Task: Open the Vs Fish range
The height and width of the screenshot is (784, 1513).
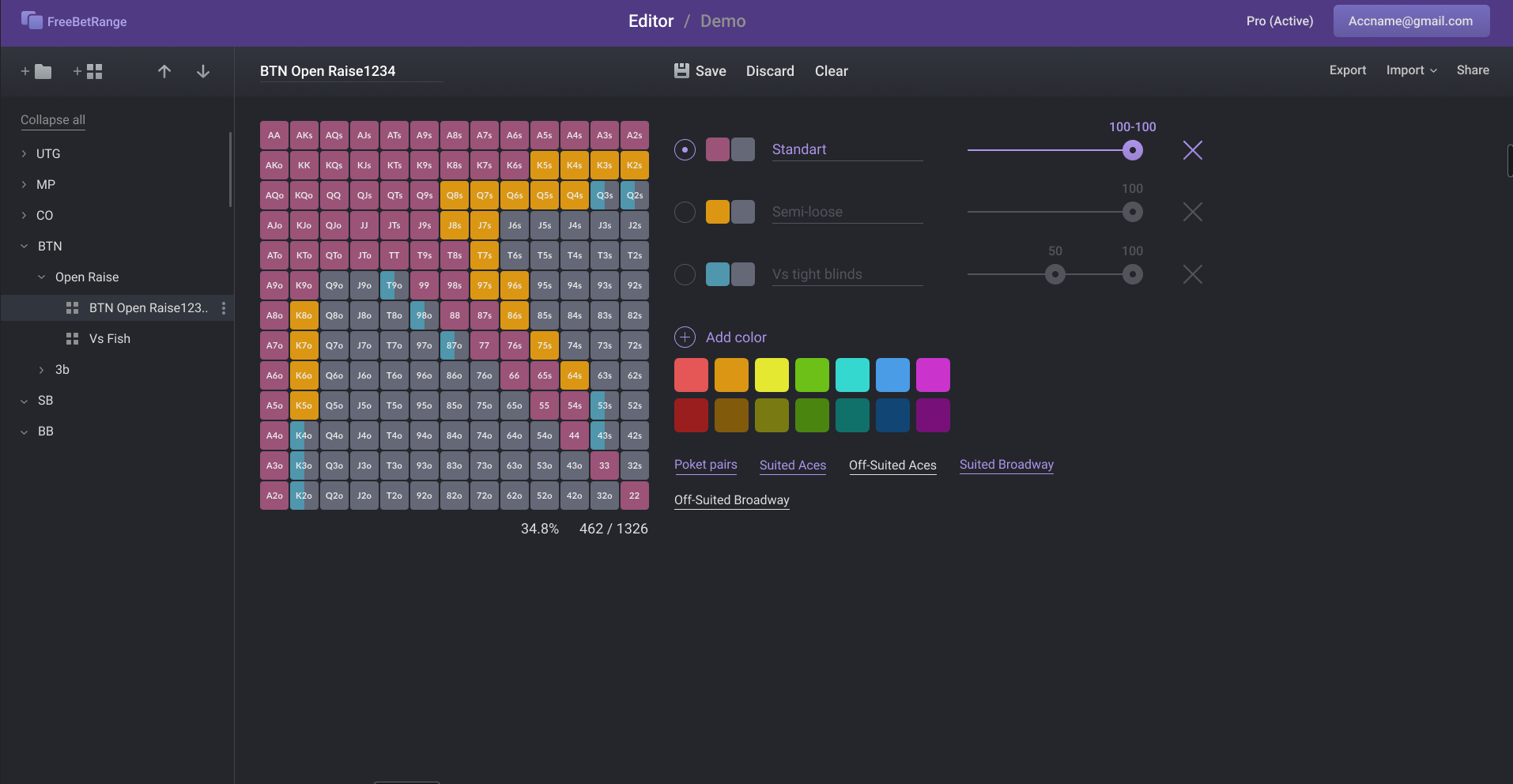Action: click(x=110, y=338)
